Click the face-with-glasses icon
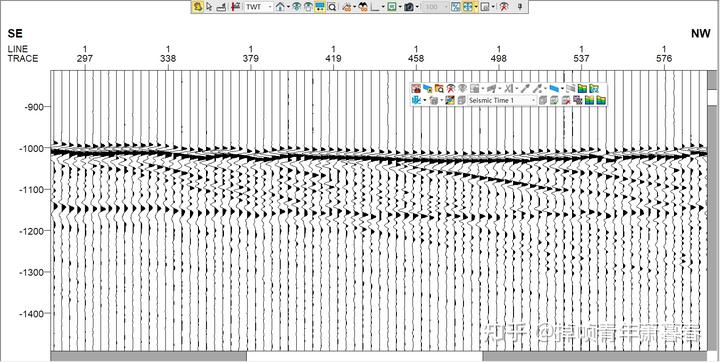 363,7
